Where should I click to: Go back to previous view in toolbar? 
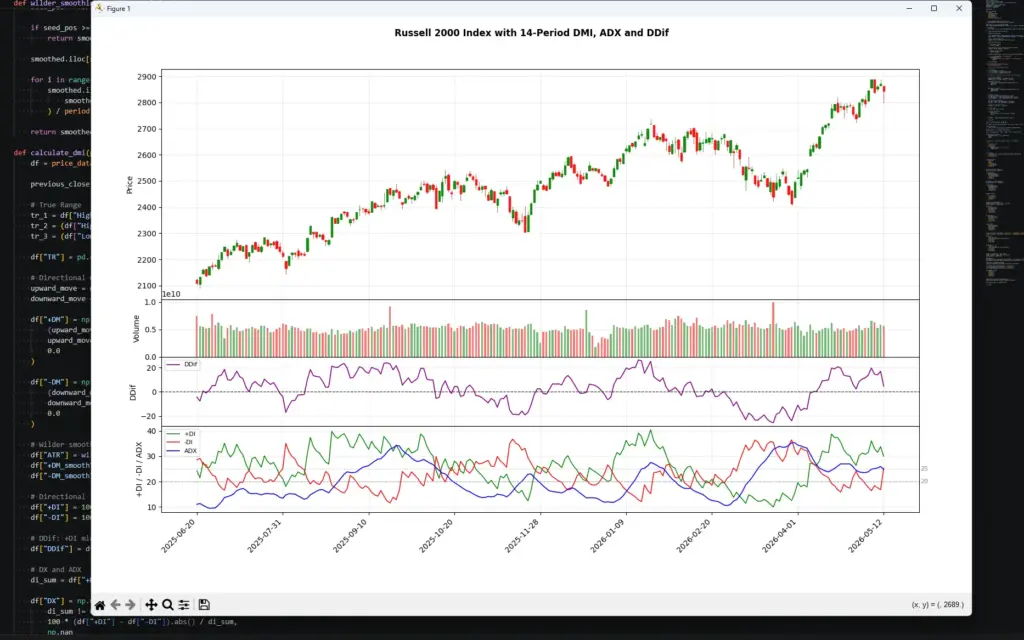click(116, 605)
